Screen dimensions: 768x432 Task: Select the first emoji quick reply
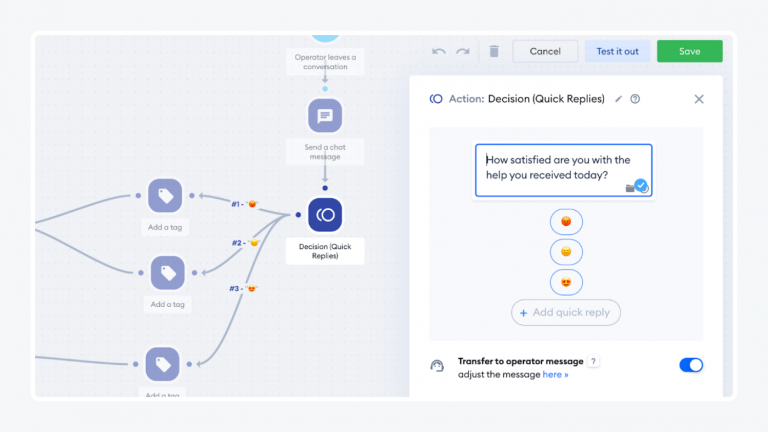(x=566, y=222)
